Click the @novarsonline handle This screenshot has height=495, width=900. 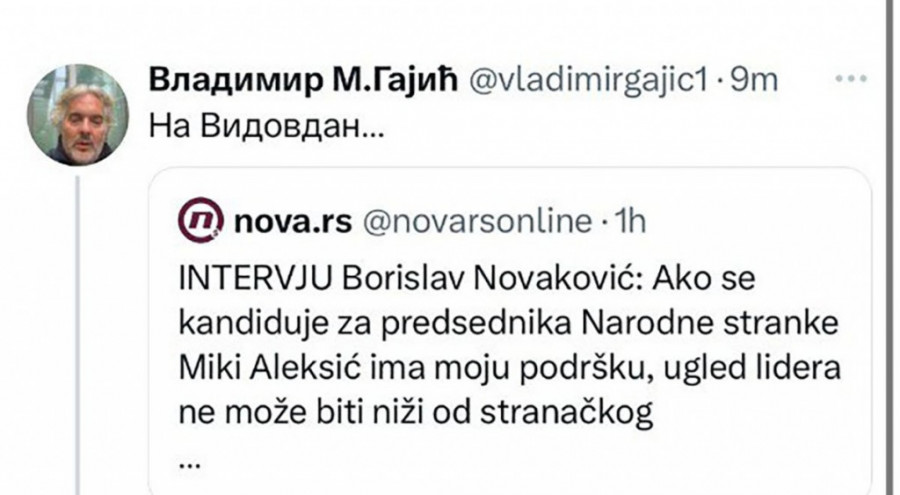(476, 221)
